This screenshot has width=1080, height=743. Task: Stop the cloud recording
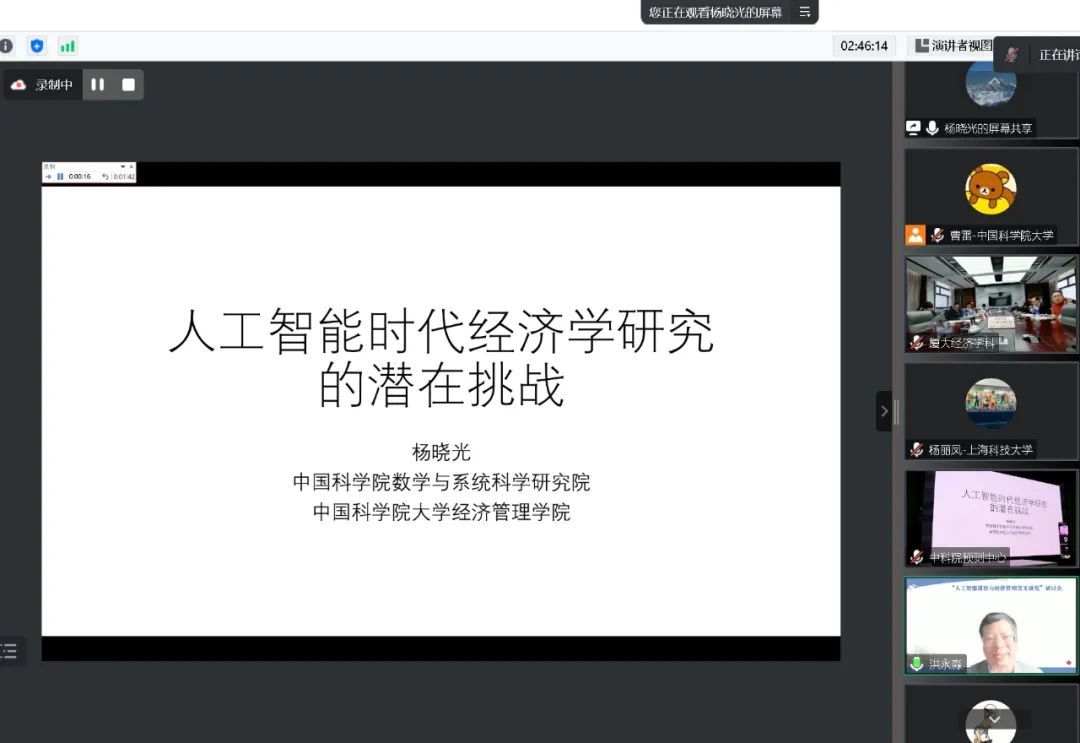click(x=128, y=85)
